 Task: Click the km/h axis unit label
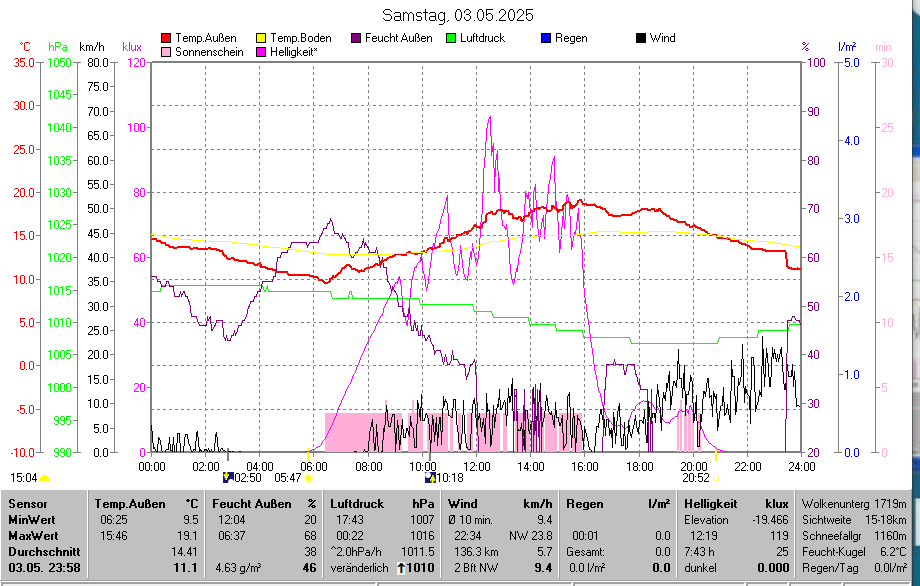(92, 47)
